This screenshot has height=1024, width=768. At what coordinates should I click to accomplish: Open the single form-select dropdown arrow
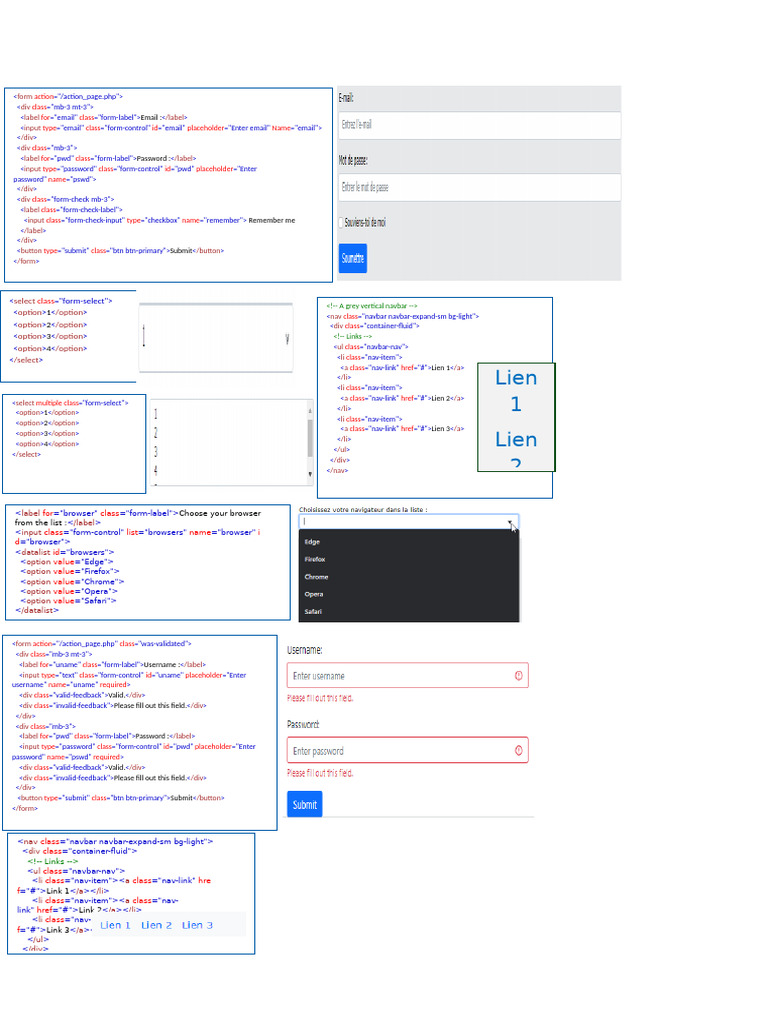tap(287, 338)
